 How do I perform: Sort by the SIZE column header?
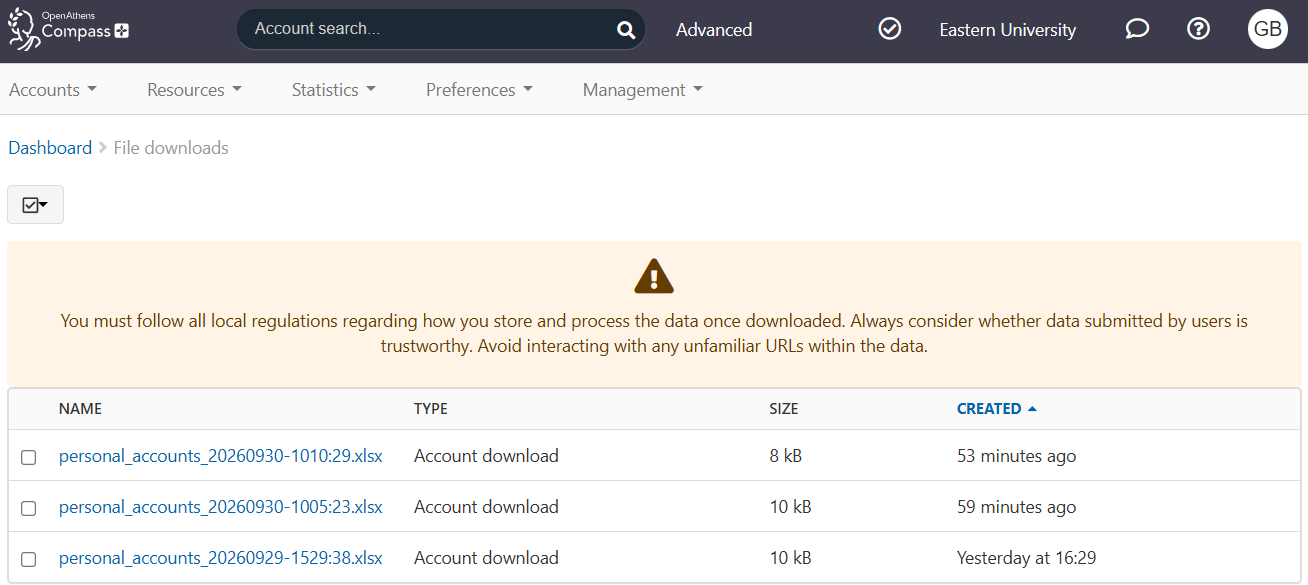pos(784,409)
